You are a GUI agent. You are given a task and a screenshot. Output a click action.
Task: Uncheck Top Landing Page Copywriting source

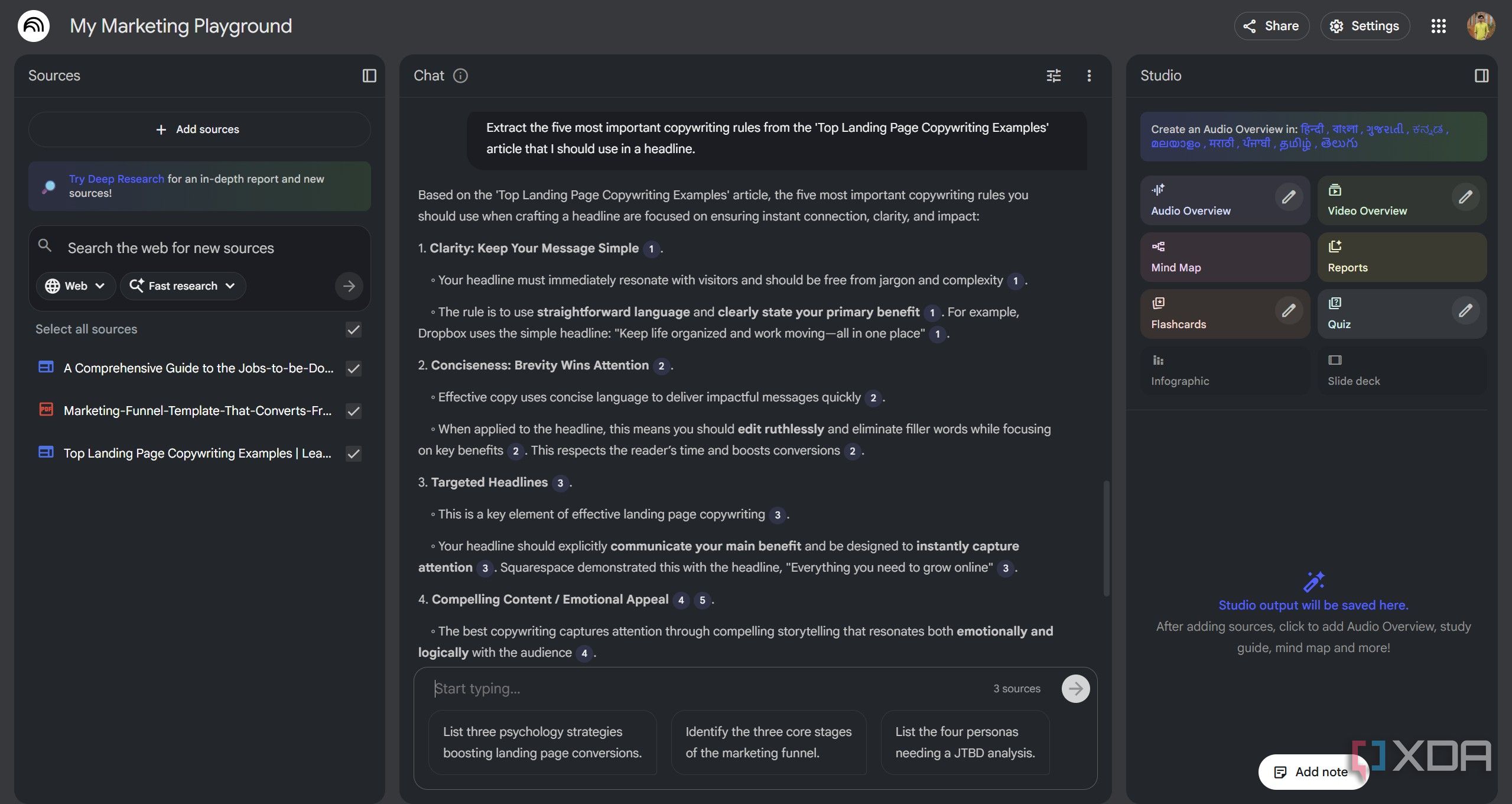[x=353, y=453]
